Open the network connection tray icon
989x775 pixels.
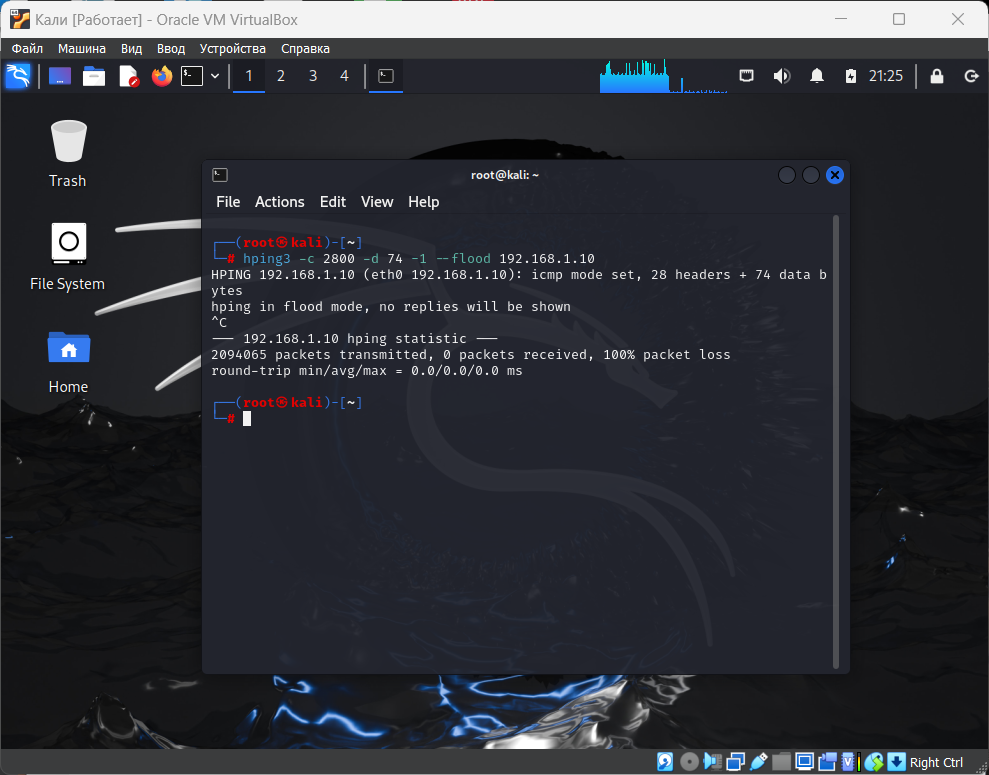747,76
